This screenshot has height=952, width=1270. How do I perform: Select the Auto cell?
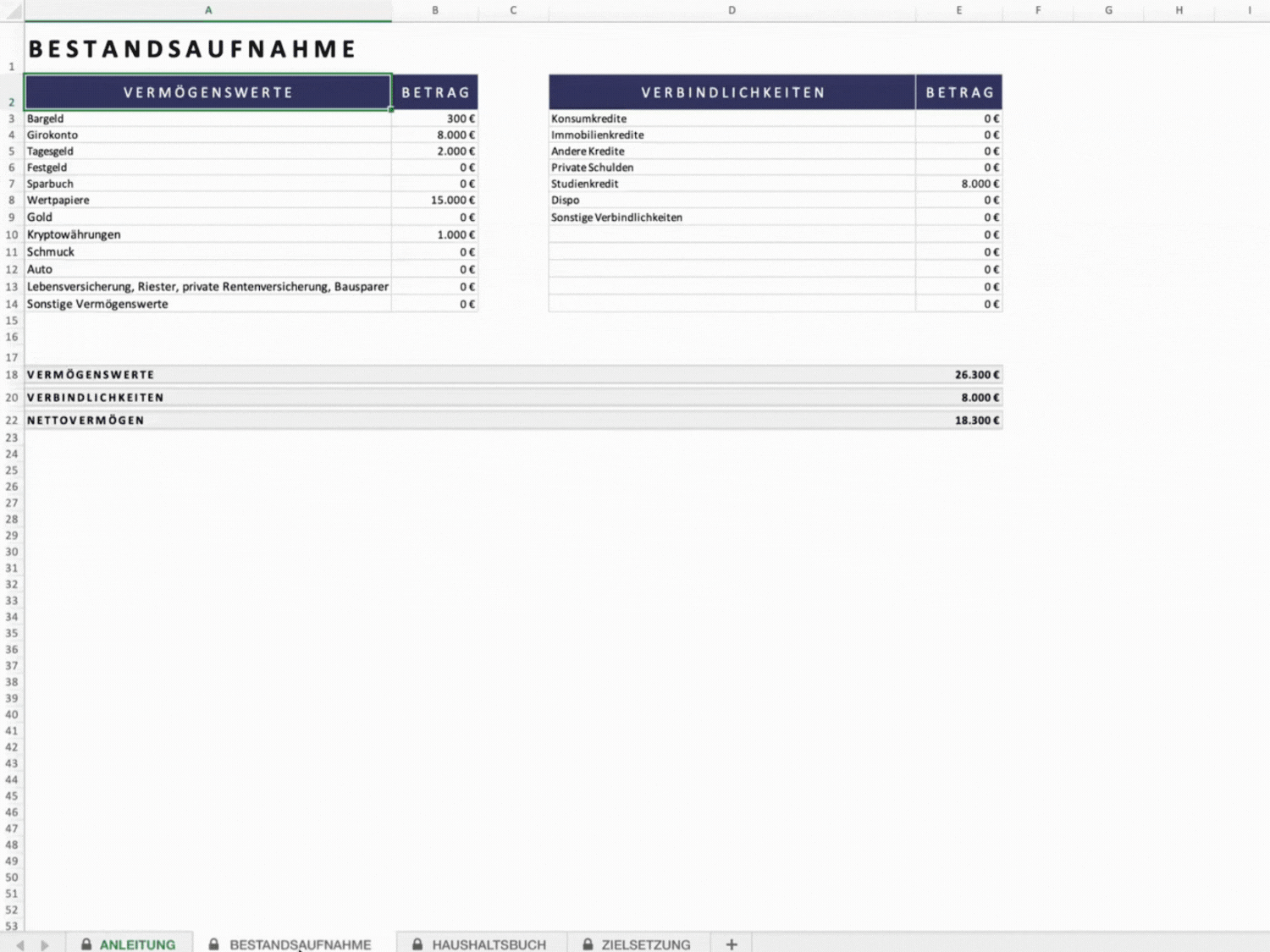pyautogui.click(x=208, y=269)
